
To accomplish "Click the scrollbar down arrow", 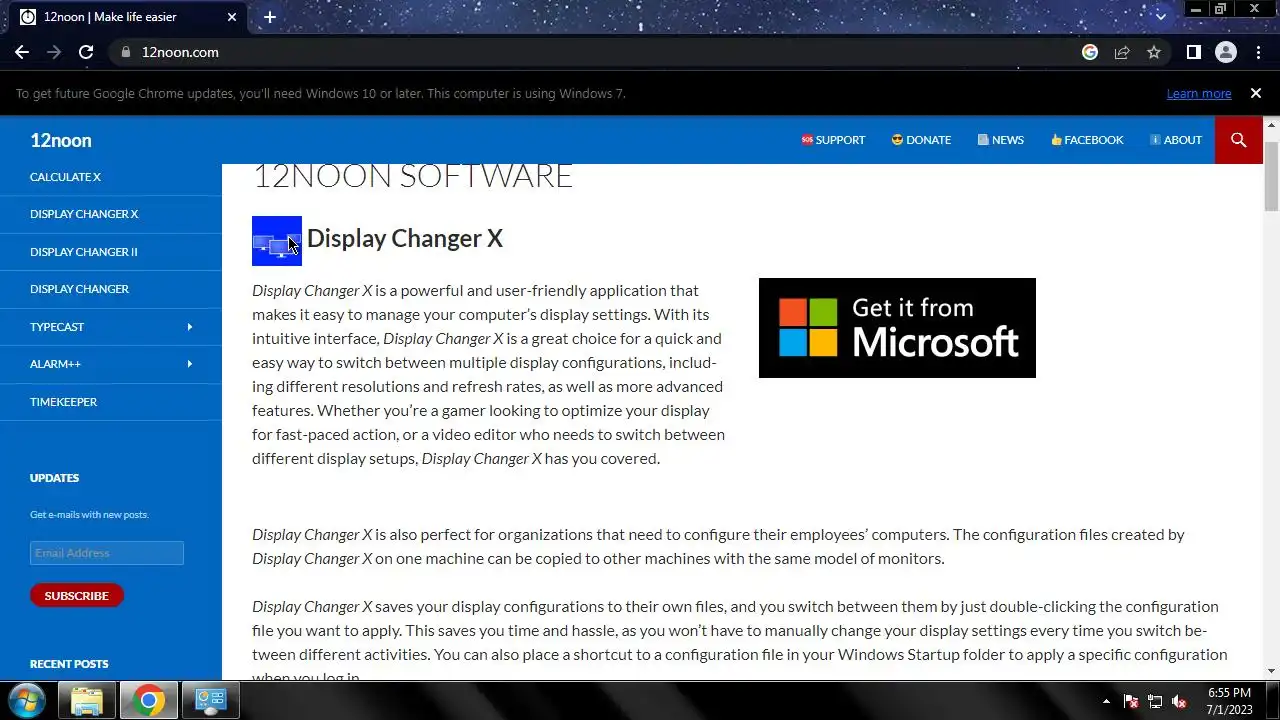I will (1271, 671).
